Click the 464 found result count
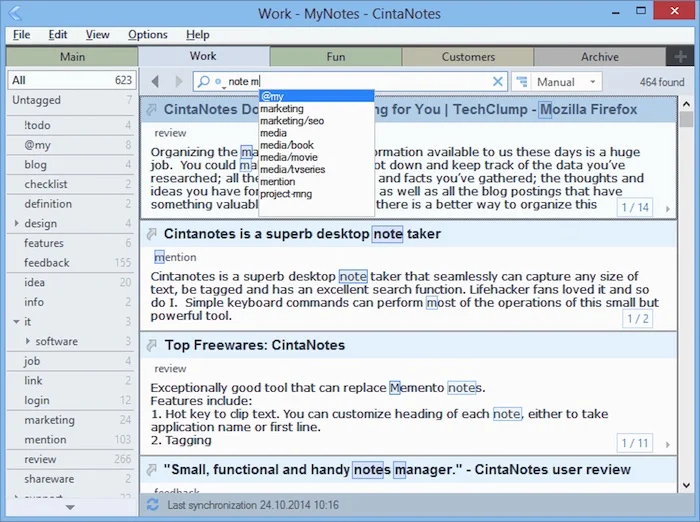Screen dimensions: 700x522 point(662,82)
